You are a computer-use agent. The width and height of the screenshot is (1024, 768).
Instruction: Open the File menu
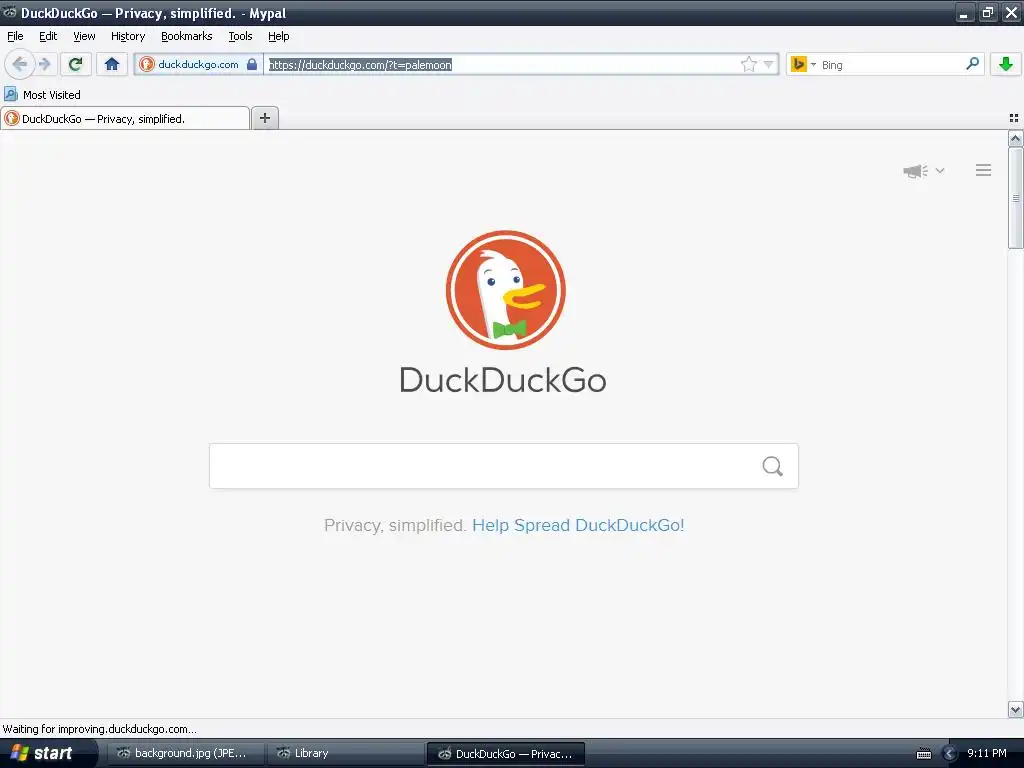point(15,36)
